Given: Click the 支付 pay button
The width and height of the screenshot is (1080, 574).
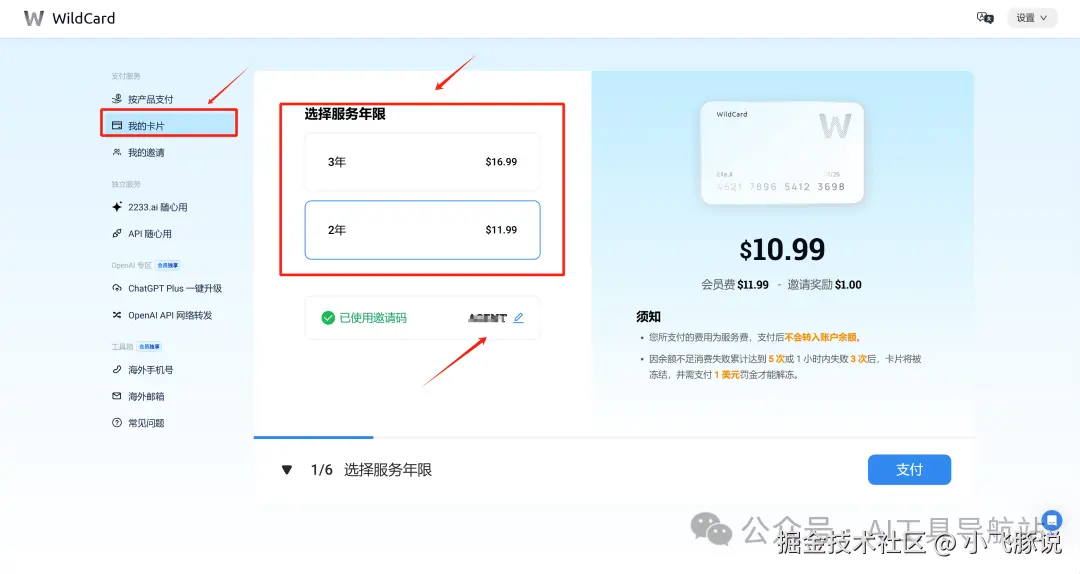Looking at the screenshot, I should [909, 469].
